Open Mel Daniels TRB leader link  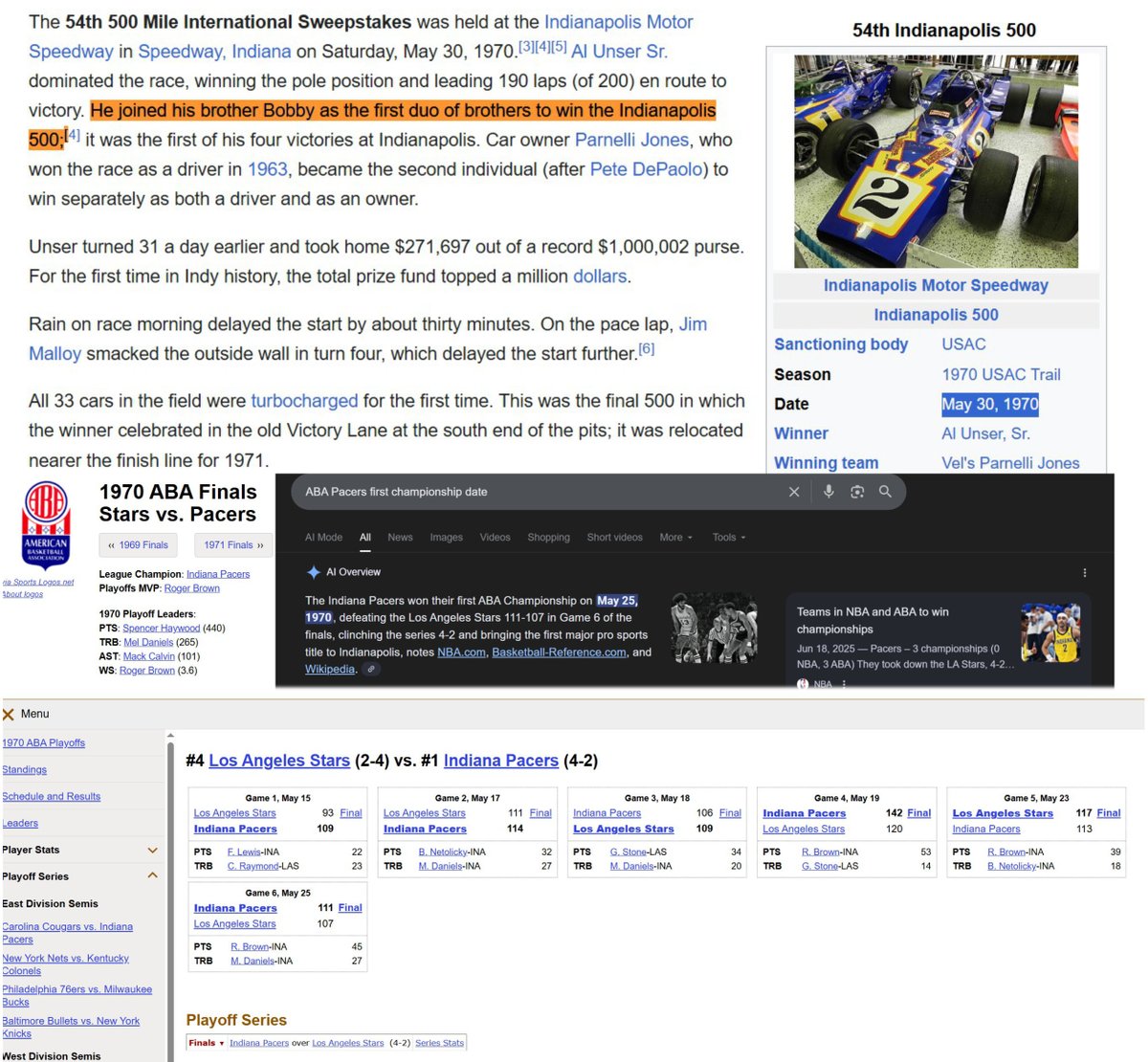pyautogui.click(x=148, y=643)
